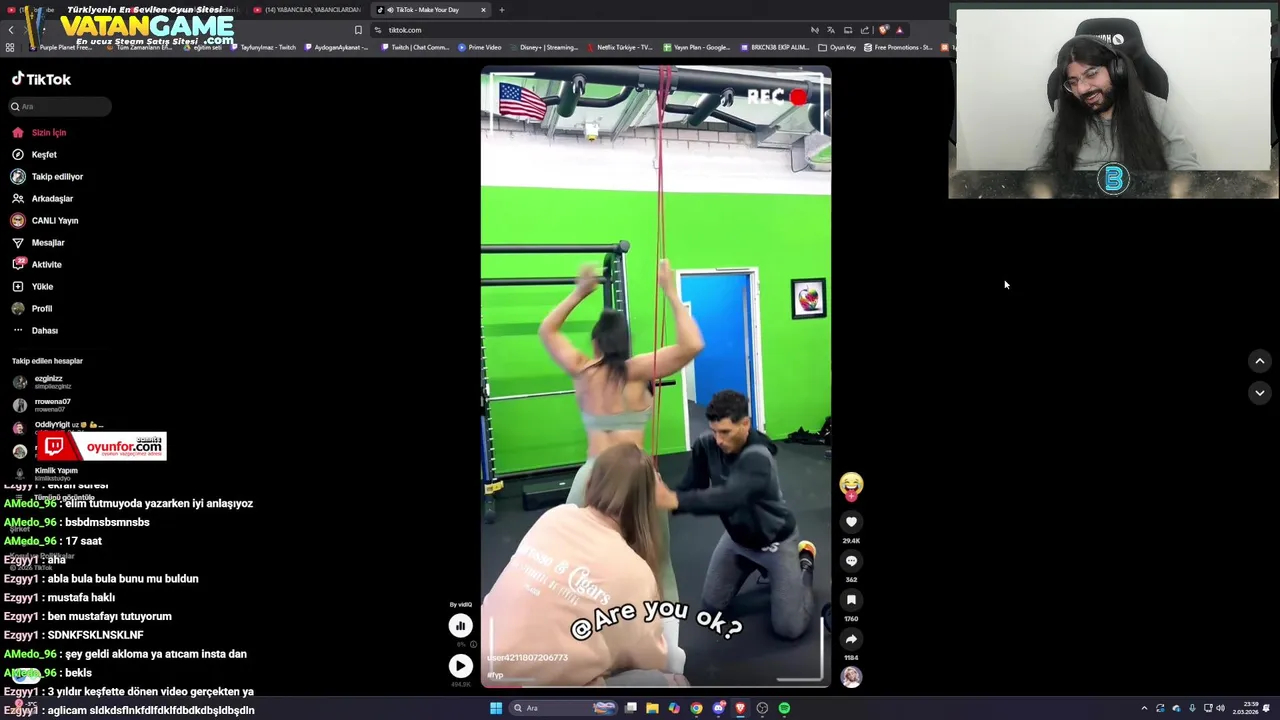Open Brave browser from the taskbar
Screen dimensions: 1280x720
740,708
